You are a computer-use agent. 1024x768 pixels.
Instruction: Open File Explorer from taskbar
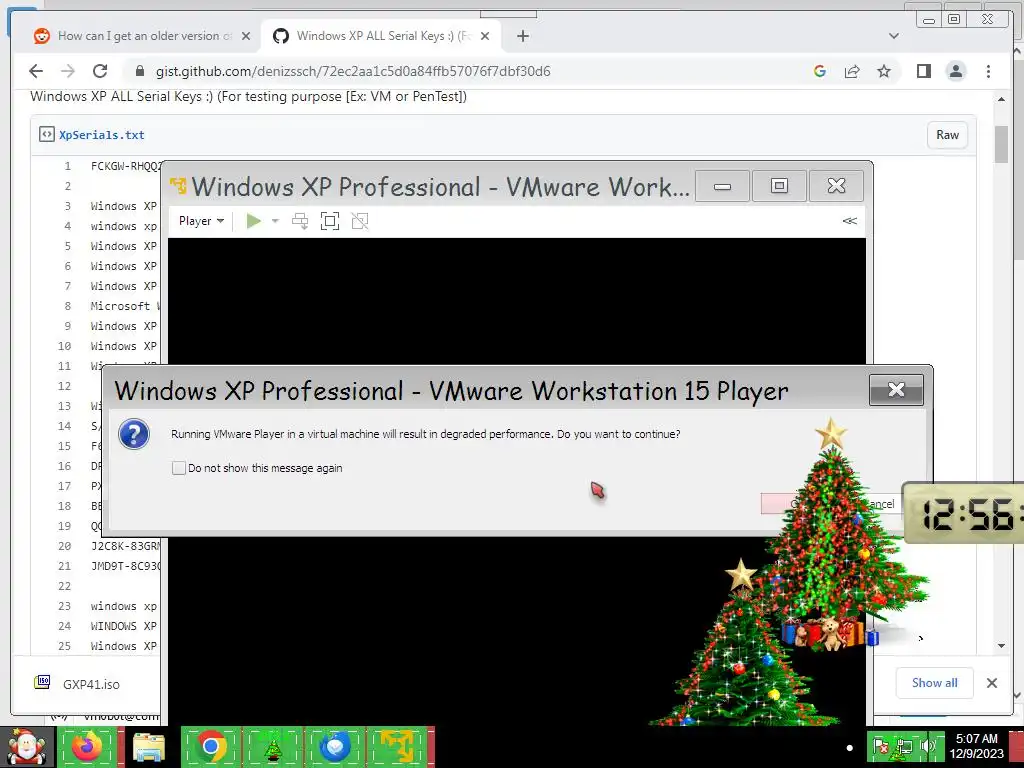click(x=148, y=746)
